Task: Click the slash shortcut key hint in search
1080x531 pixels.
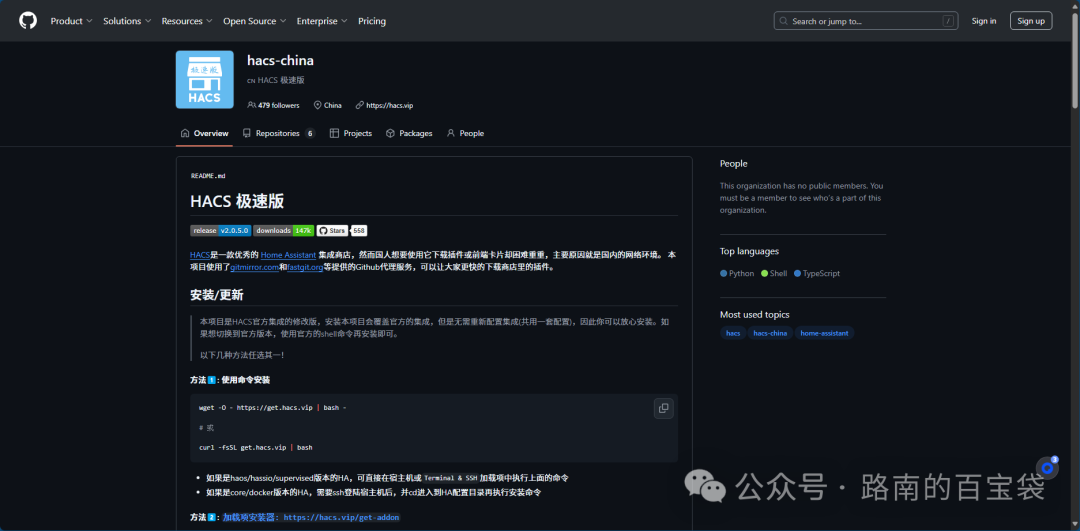Action: [948, 21]
